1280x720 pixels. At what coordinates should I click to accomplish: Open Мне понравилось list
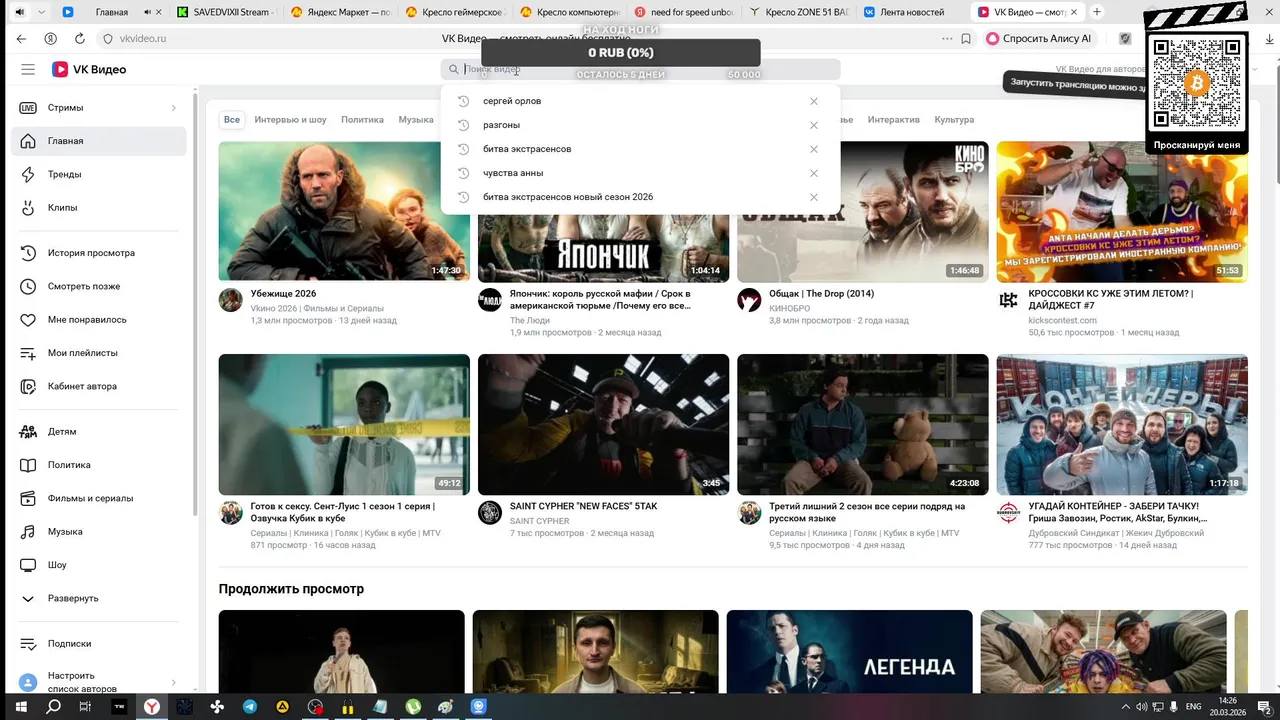click(98, 320)
